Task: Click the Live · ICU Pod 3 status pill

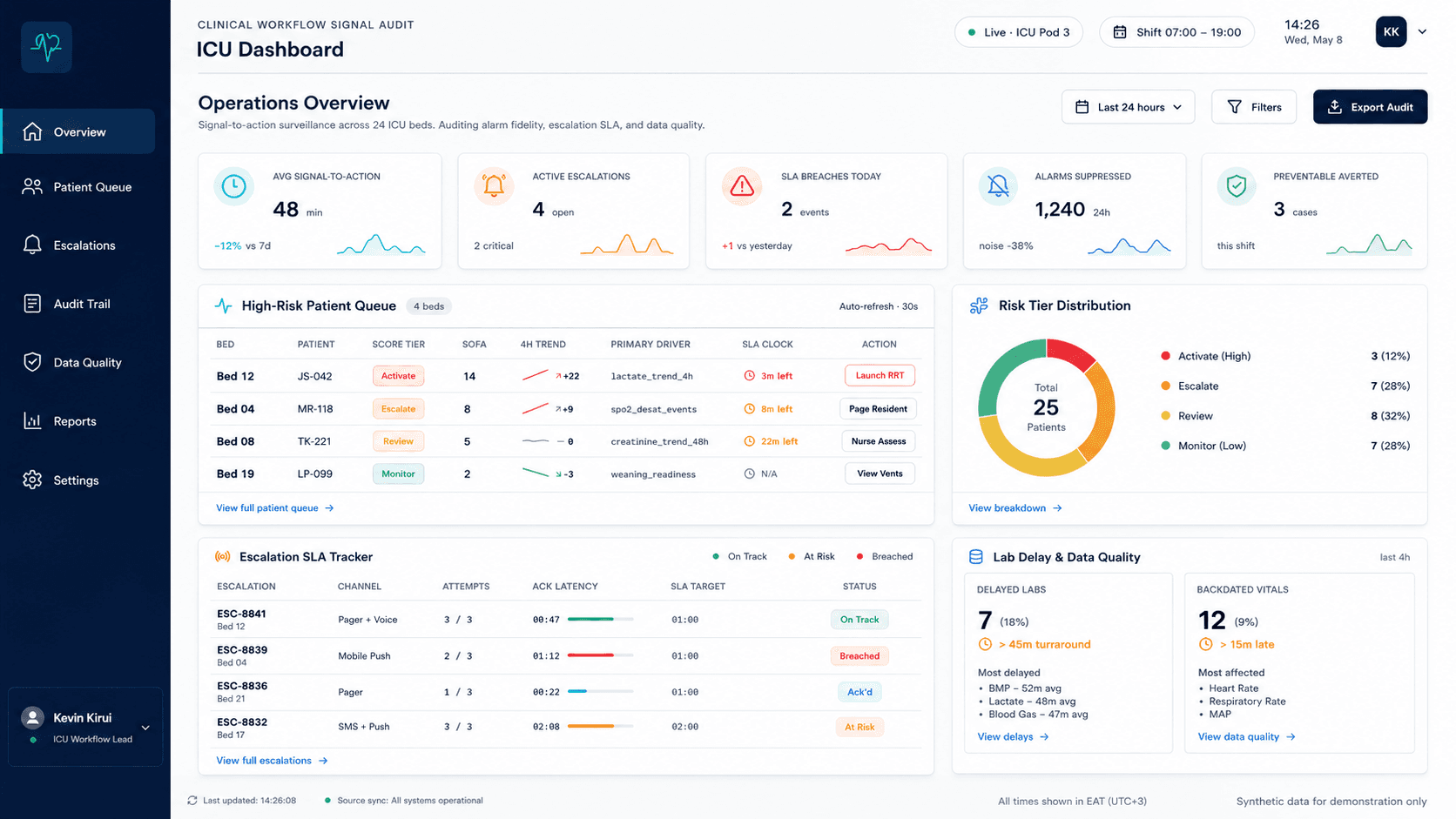Action: click(1019, 32)
